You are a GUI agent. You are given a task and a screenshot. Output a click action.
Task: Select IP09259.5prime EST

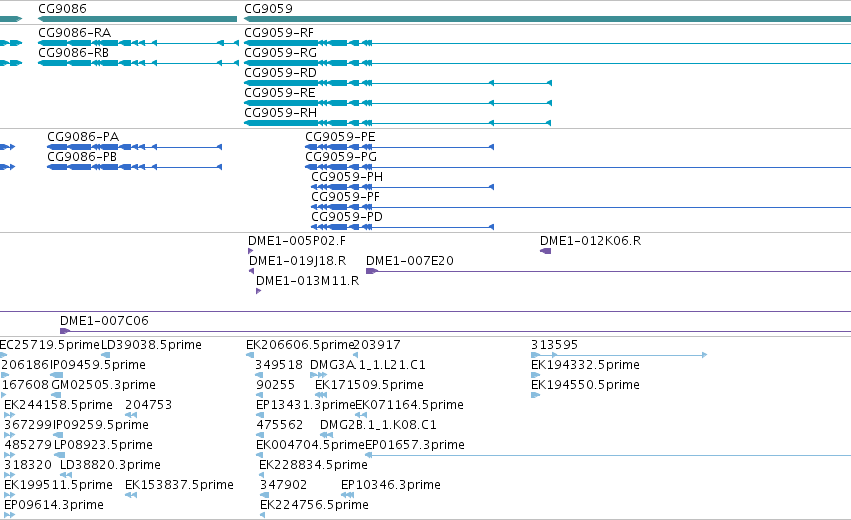(x=101, y=424)
